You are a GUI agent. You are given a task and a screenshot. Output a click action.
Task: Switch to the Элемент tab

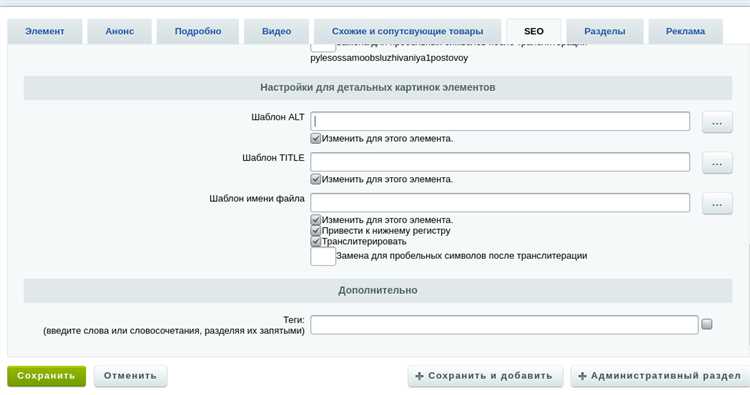[x=44, y=32]
